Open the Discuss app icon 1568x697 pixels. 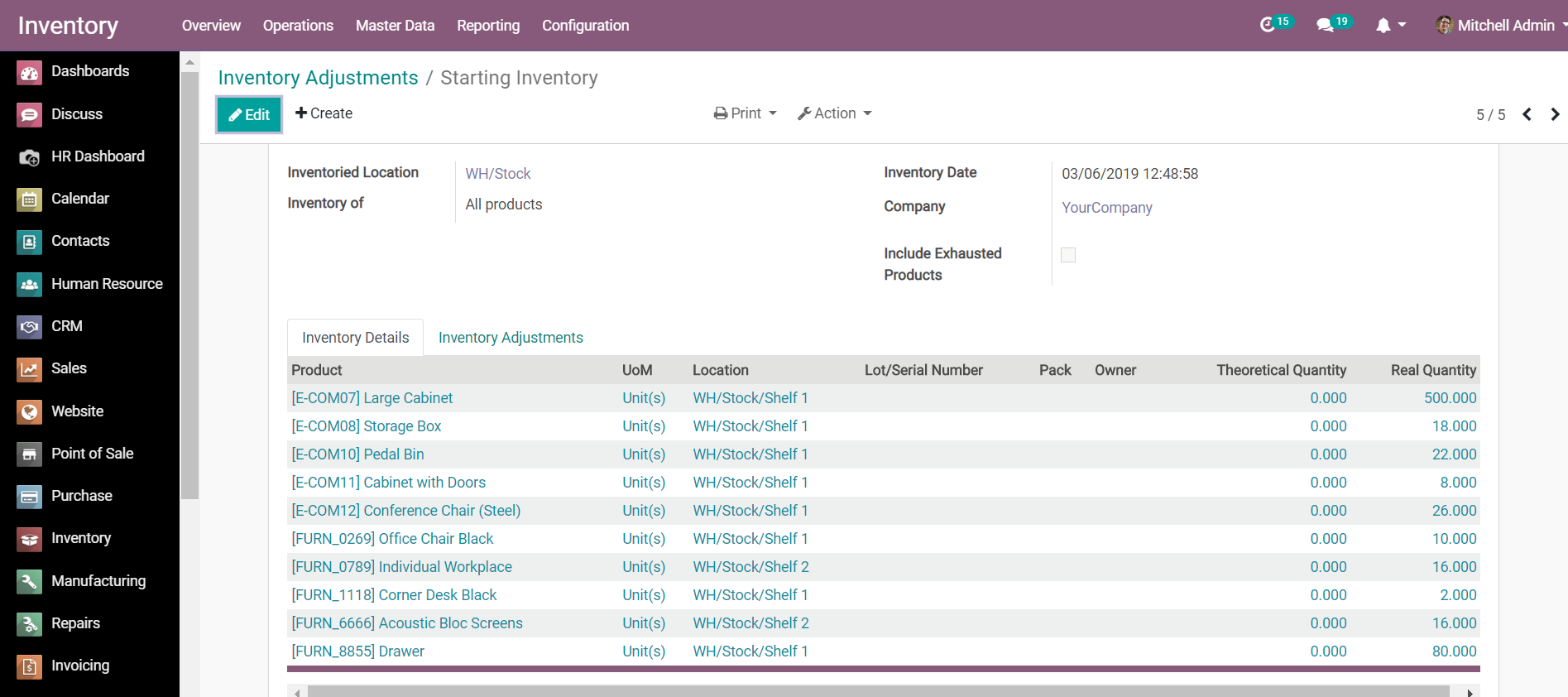coord(30,114)
